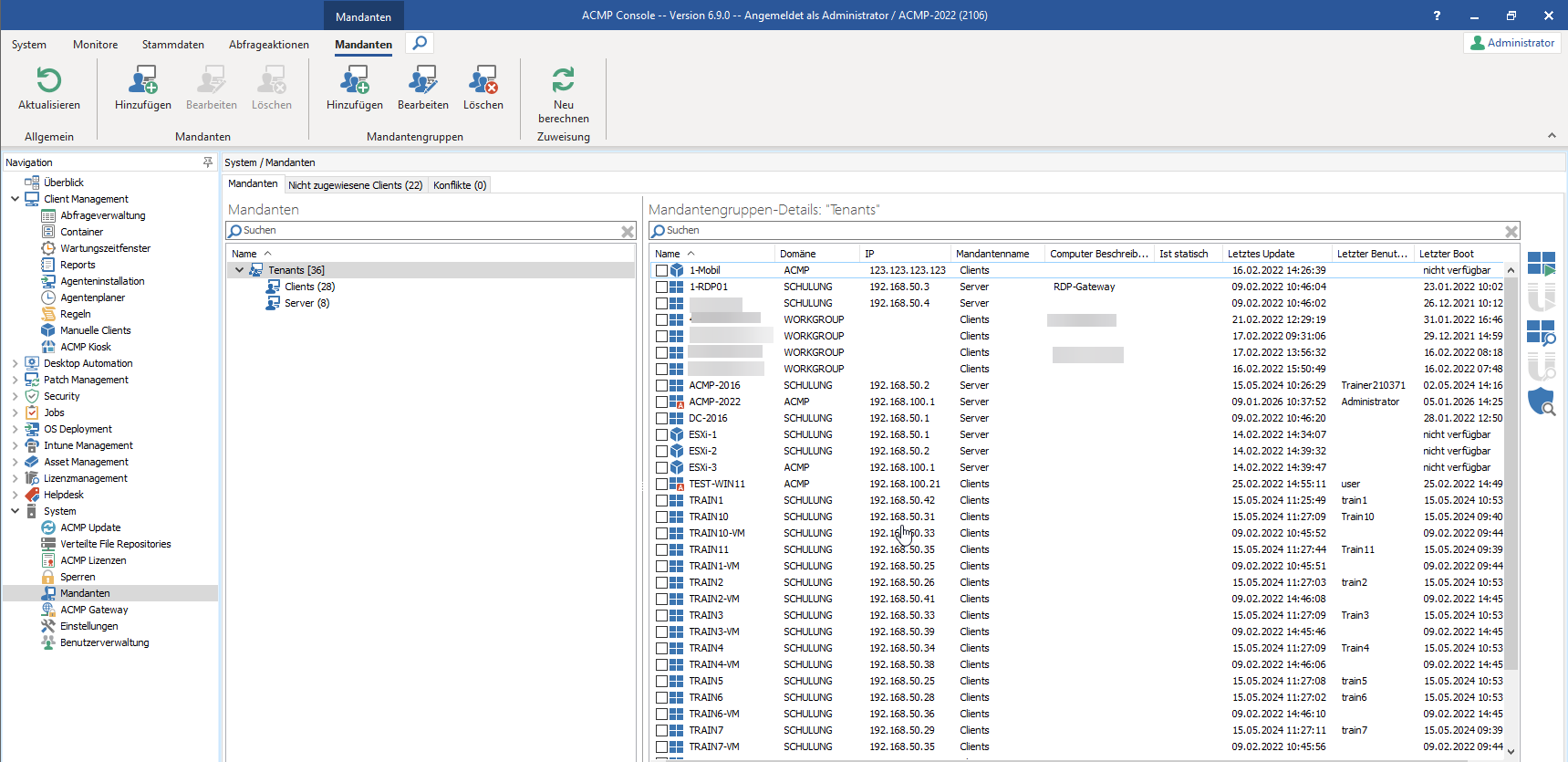Click Bearbeiten in the Mandantengruppen ribbon group
The height and width of the screenshot is (762, 1568).
[x=422, y=89]
